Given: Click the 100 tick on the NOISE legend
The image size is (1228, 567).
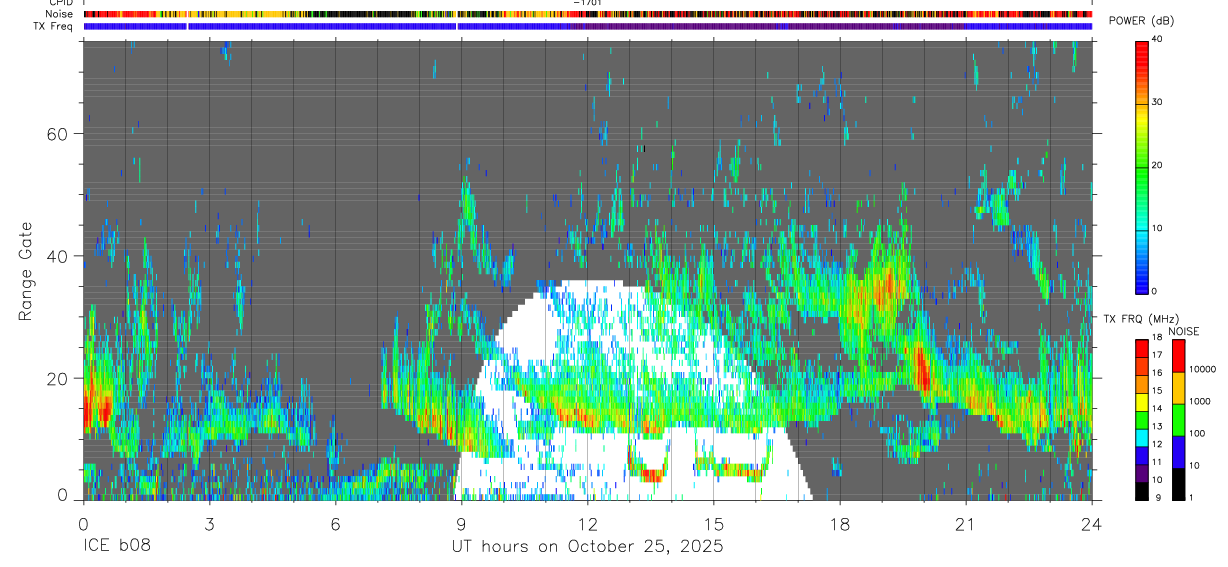Looking at the screenshot, I should [1196, 433].
